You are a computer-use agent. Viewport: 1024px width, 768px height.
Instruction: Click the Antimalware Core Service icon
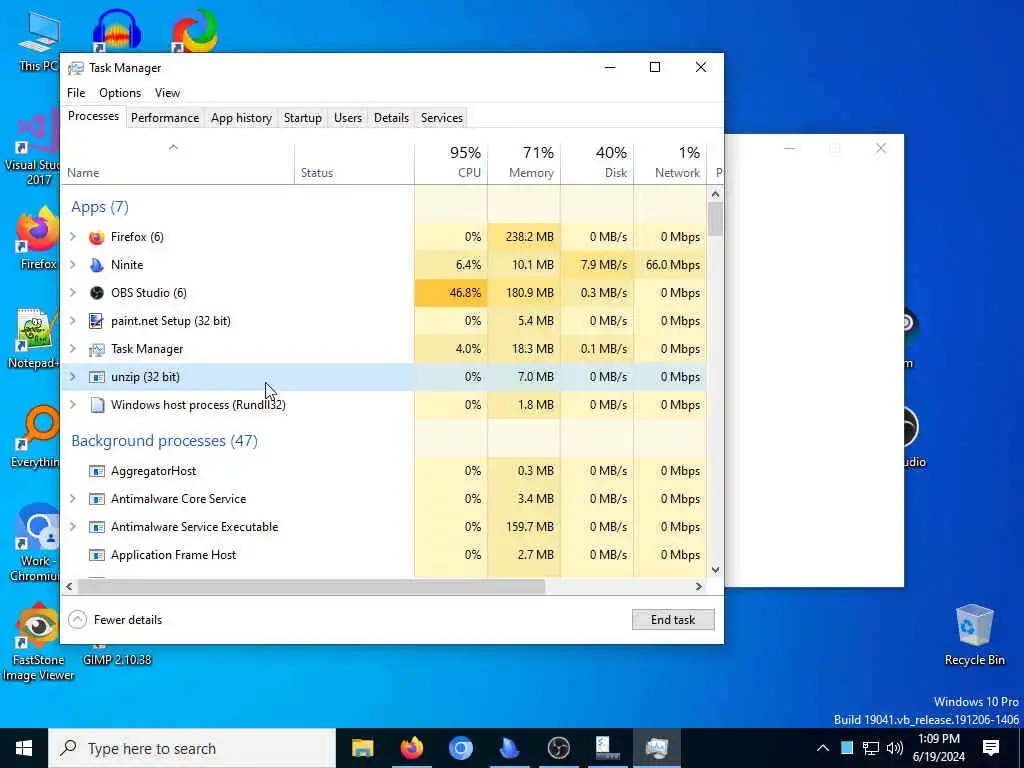coord(97,499)
